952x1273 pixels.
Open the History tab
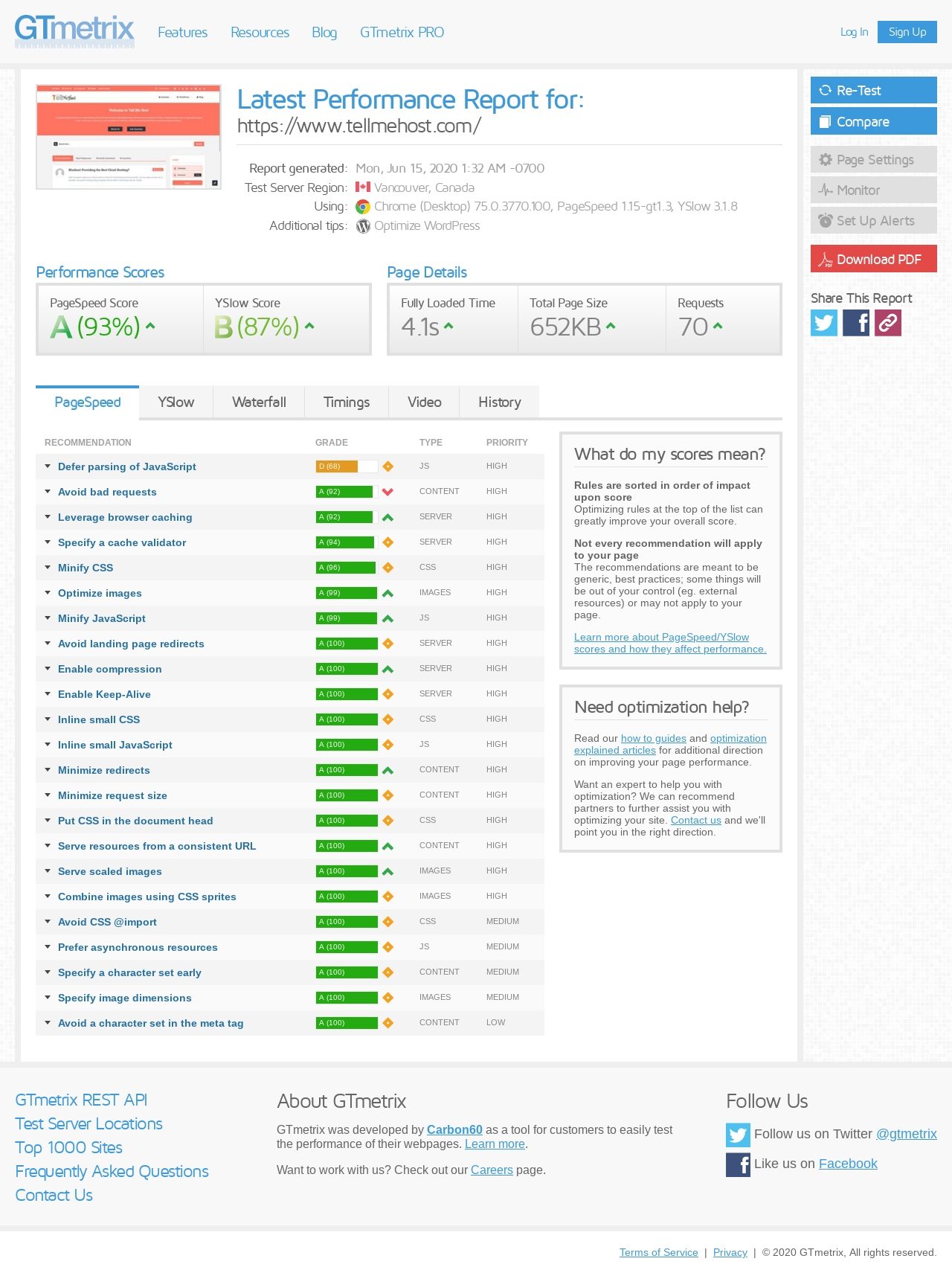[x=499, y=403]
